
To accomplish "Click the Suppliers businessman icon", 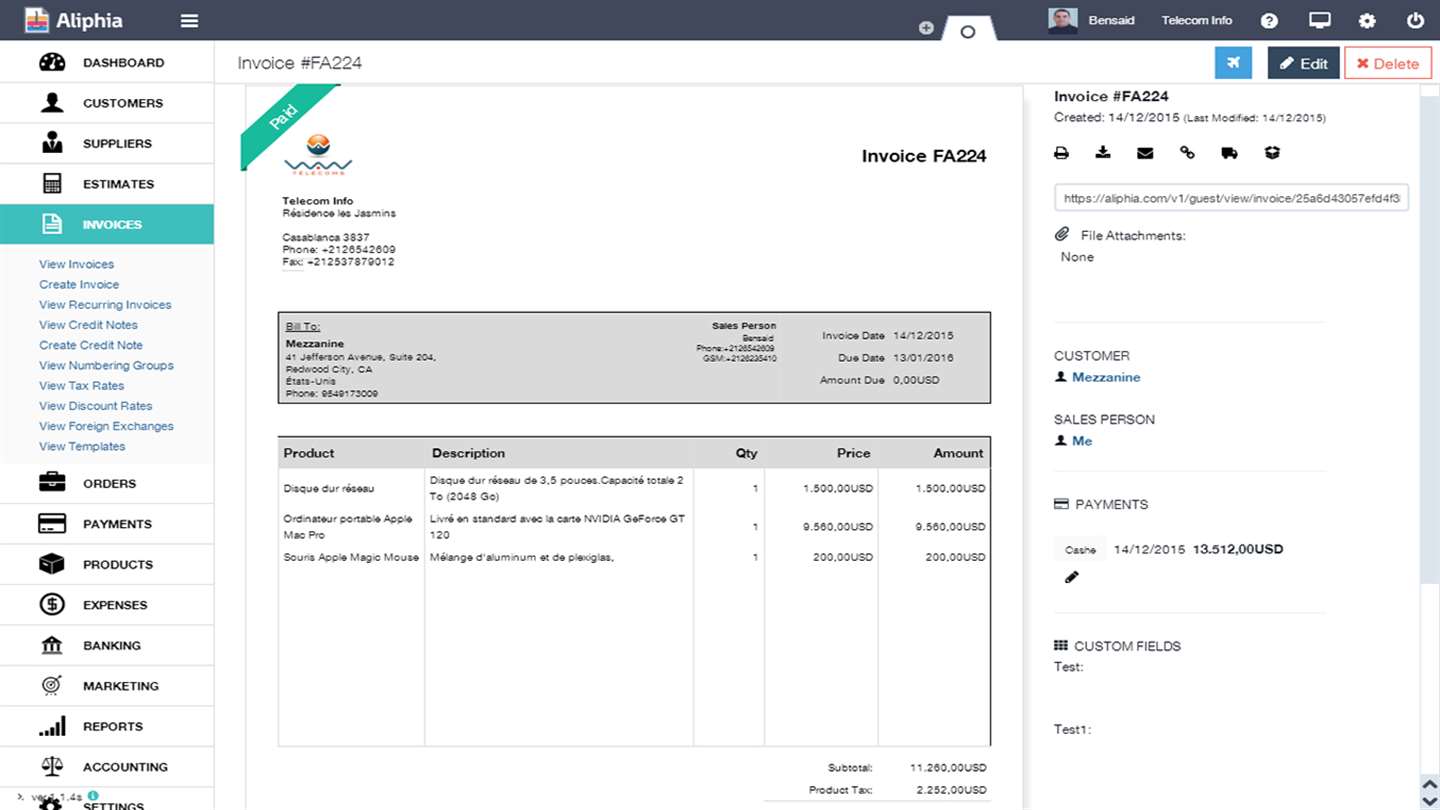I will [52, 143].
